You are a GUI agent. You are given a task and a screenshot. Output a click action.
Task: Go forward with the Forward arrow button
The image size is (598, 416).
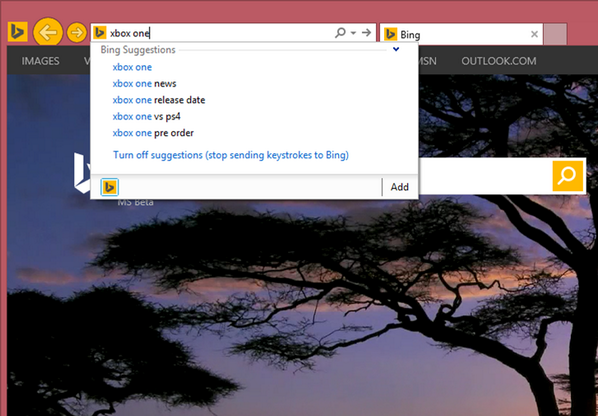click(77, 33)
